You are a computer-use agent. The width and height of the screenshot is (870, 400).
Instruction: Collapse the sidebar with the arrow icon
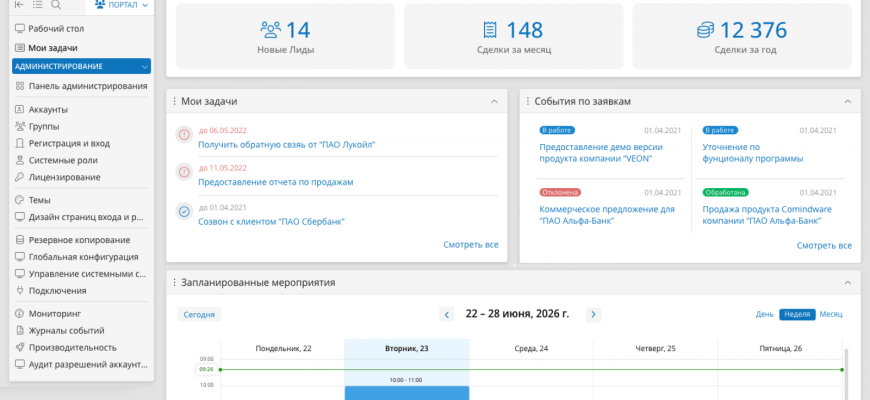[x=19, y=6]
